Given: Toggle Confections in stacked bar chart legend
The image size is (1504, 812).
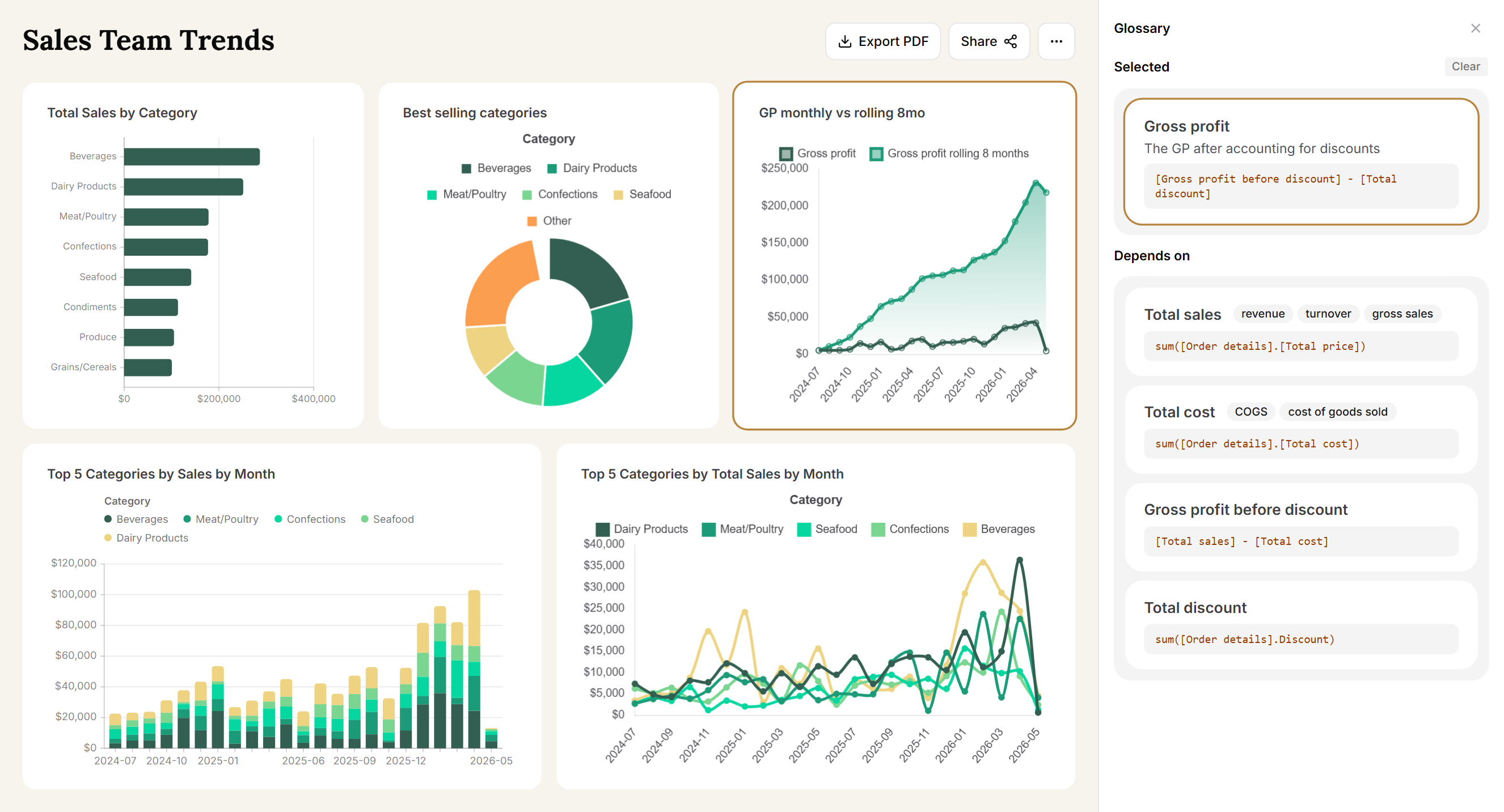Looking at the screenshot, I should coord(310,519).
